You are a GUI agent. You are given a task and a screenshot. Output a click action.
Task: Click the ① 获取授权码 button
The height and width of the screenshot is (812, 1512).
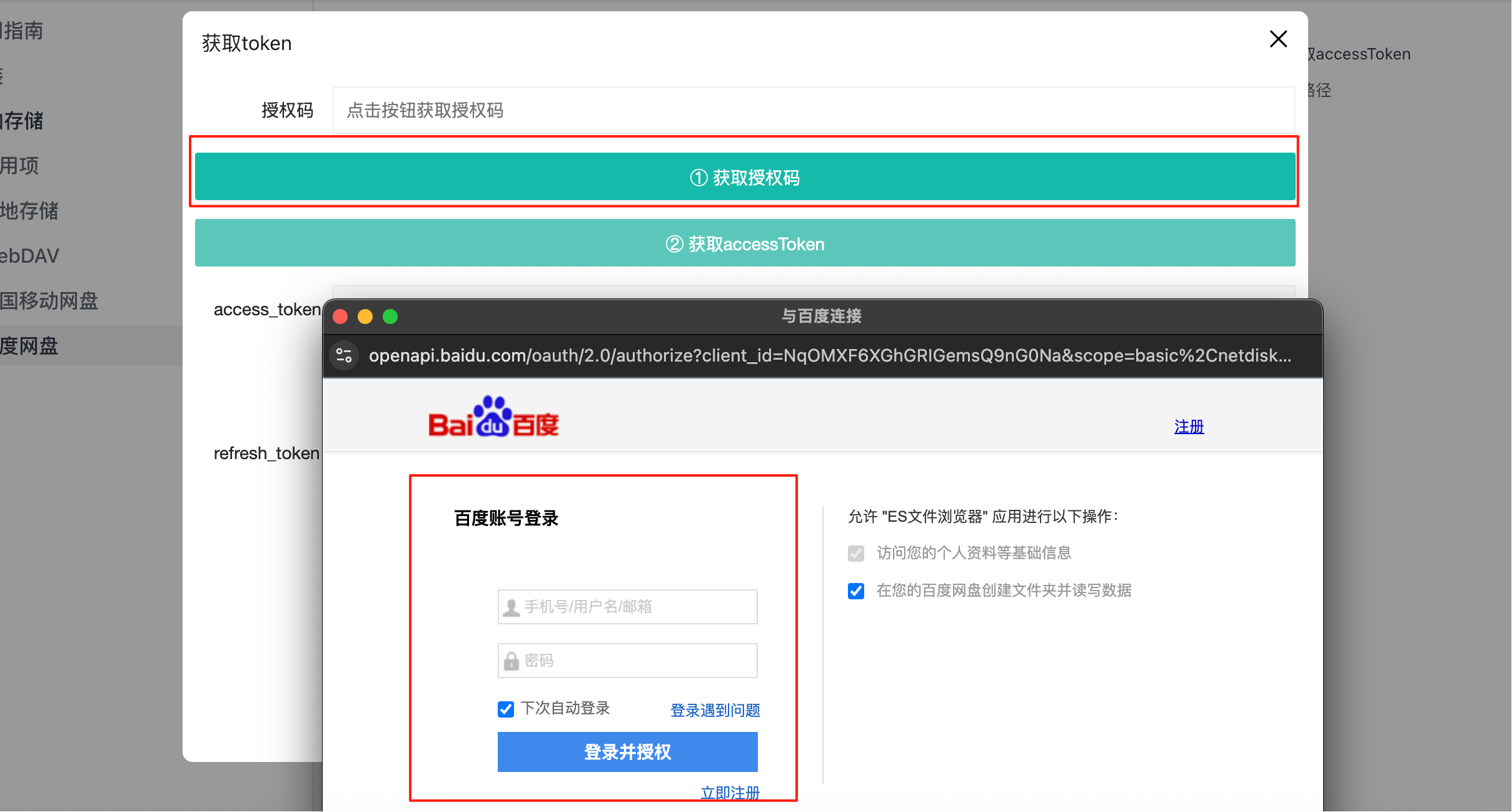coord(745,177)
